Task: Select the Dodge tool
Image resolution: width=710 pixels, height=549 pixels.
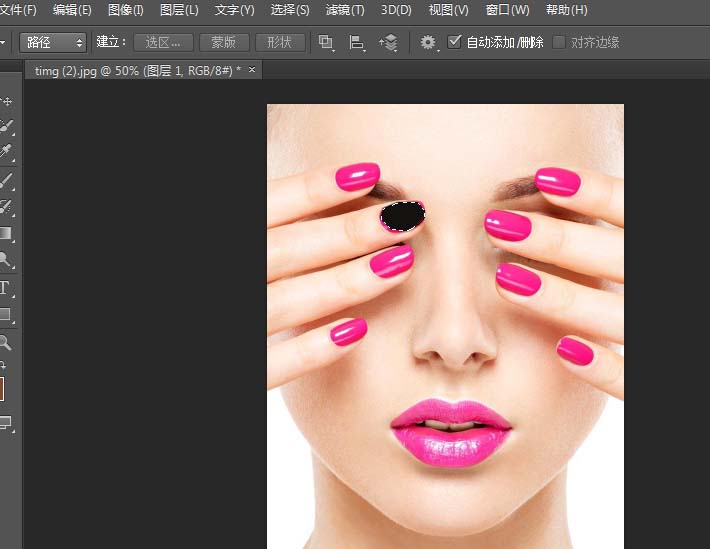Action: [6, 260]
